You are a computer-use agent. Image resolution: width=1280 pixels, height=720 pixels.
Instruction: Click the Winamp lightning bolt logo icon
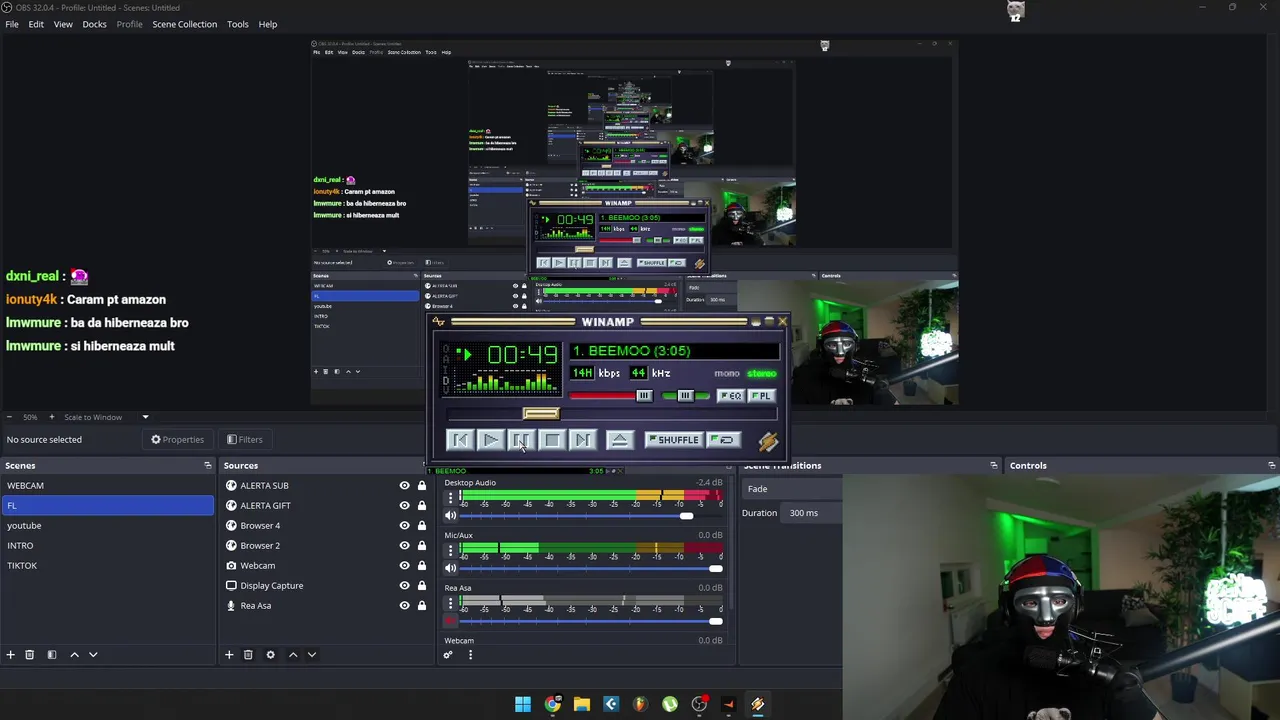coord(768,441)
